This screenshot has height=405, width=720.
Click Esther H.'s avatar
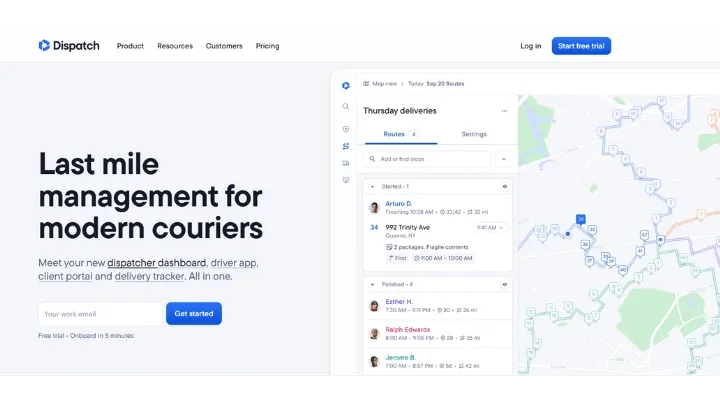point(374,305)
